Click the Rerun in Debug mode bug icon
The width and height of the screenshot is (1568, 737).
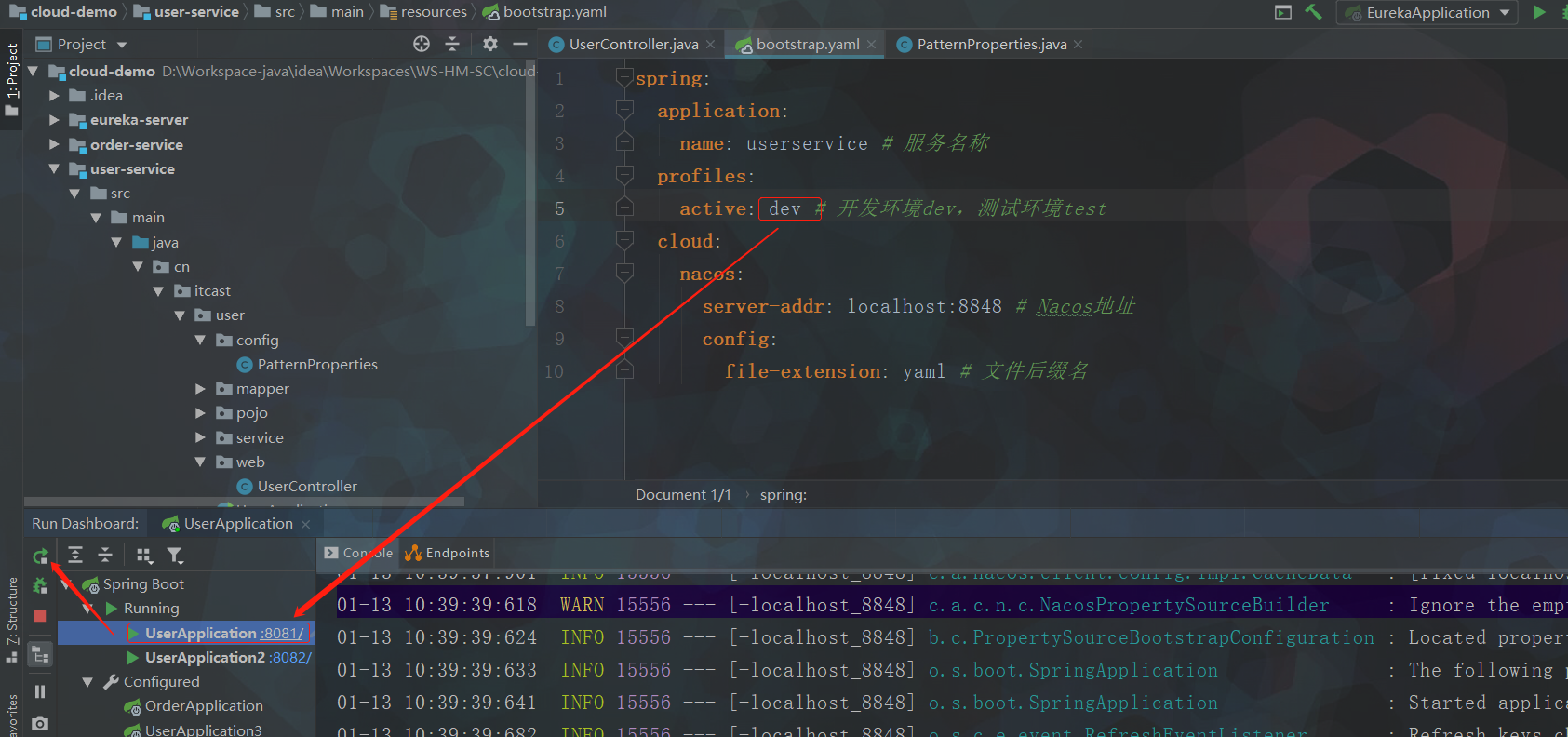pos(40,586)
